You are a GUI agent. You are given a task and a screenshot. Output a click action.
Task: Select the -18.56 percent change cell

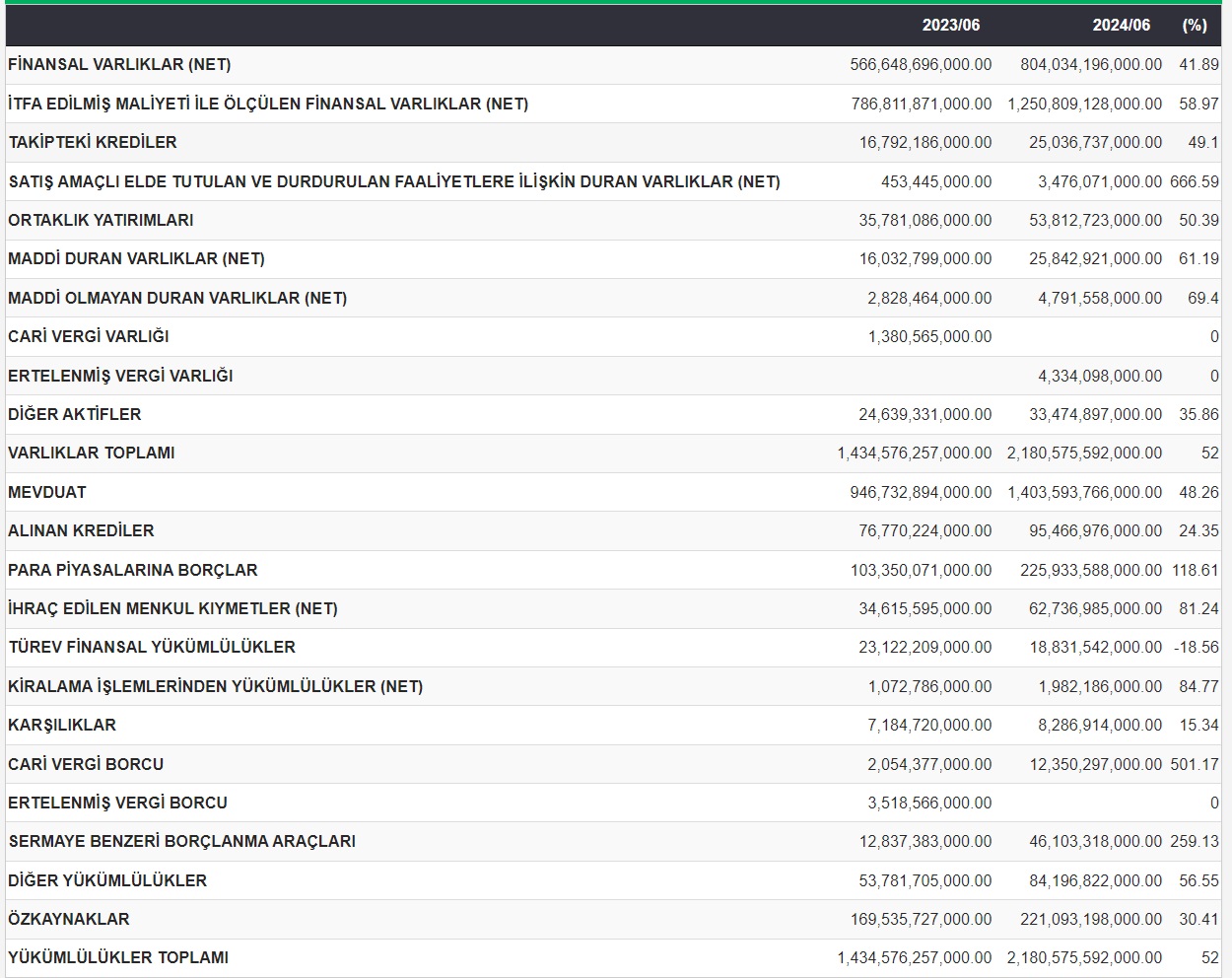[x=1196, y=647]
